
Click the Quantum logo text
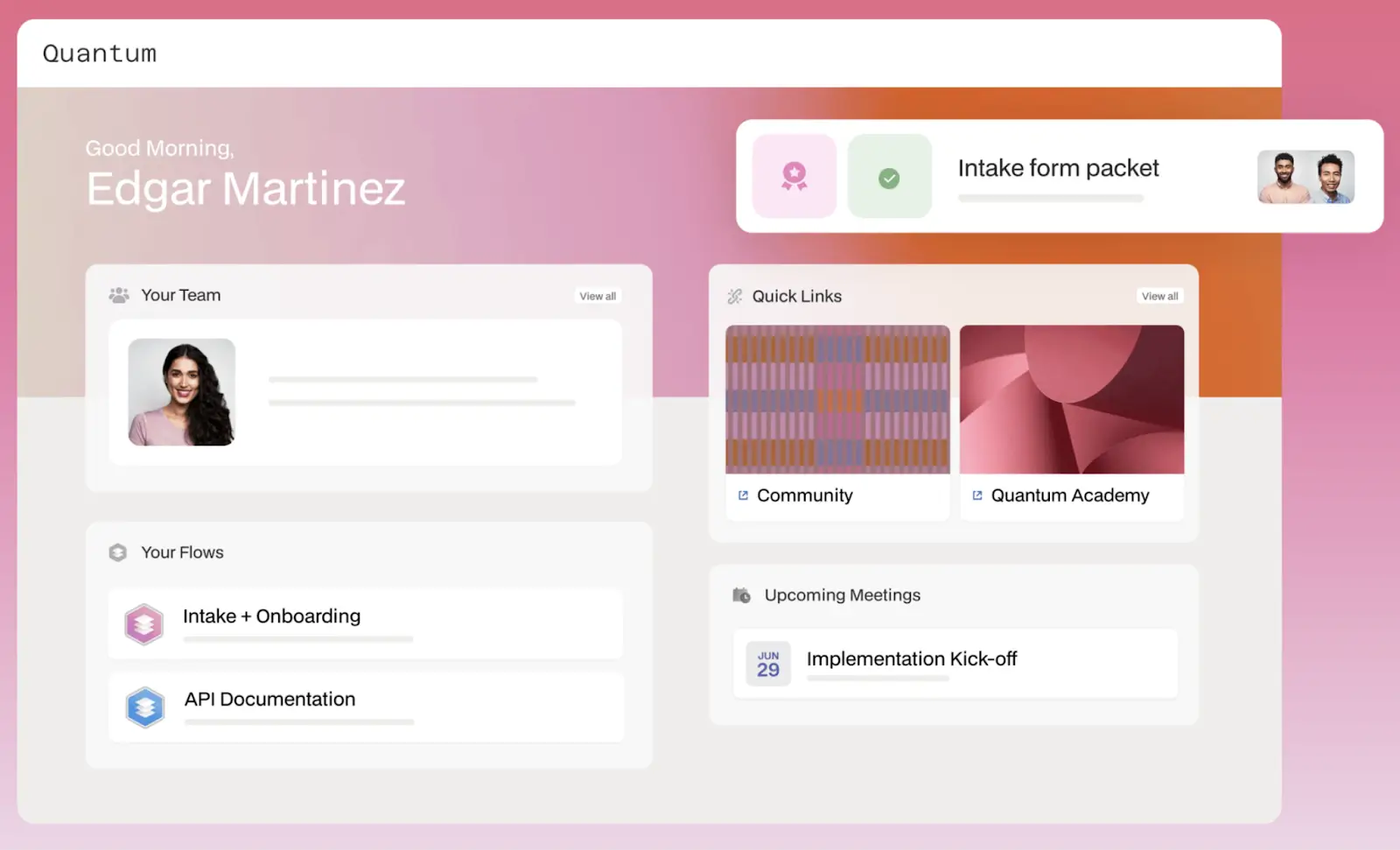[x=100, y=53]
